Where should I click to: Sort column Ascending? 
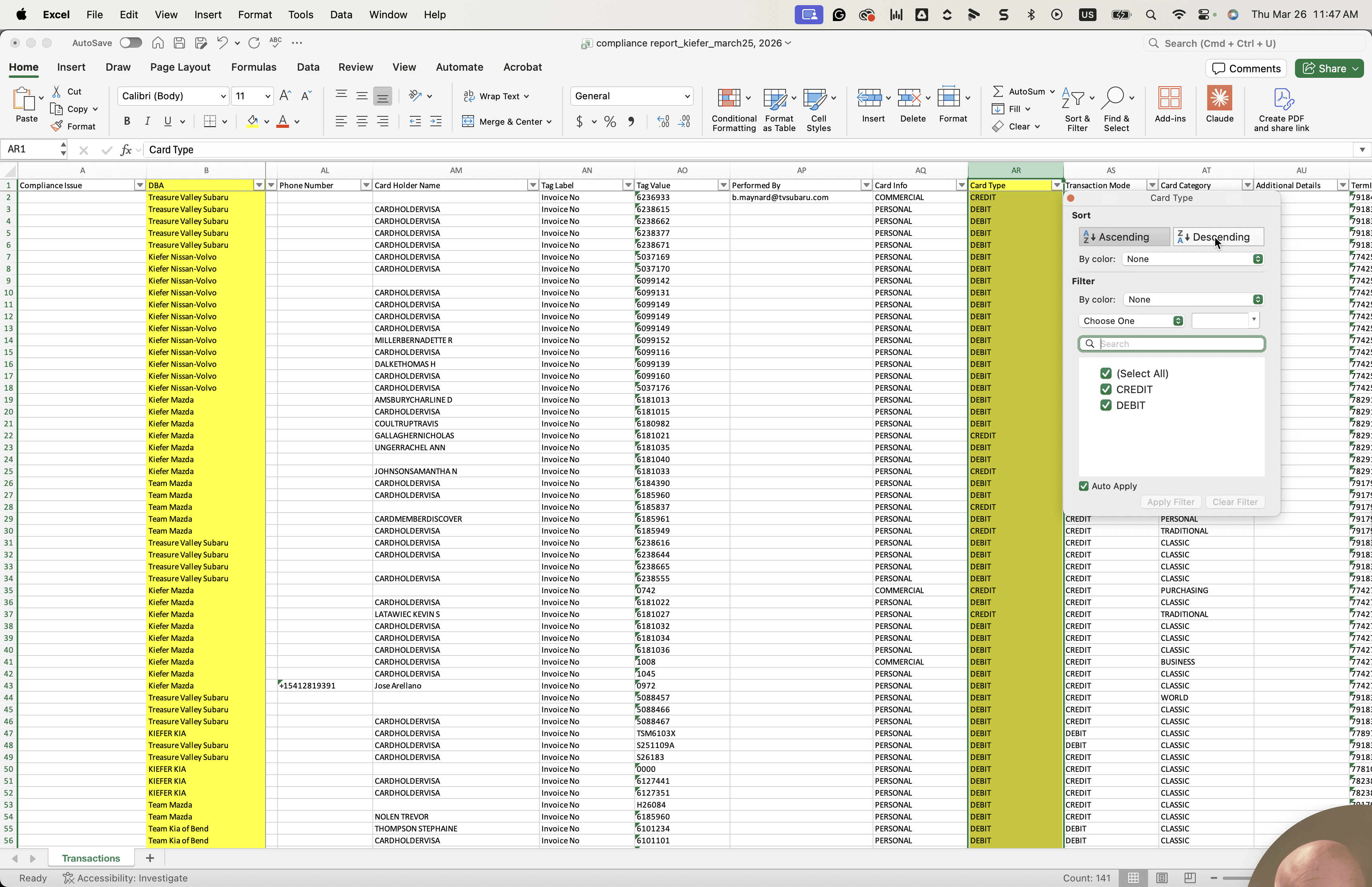(1123, 237)
